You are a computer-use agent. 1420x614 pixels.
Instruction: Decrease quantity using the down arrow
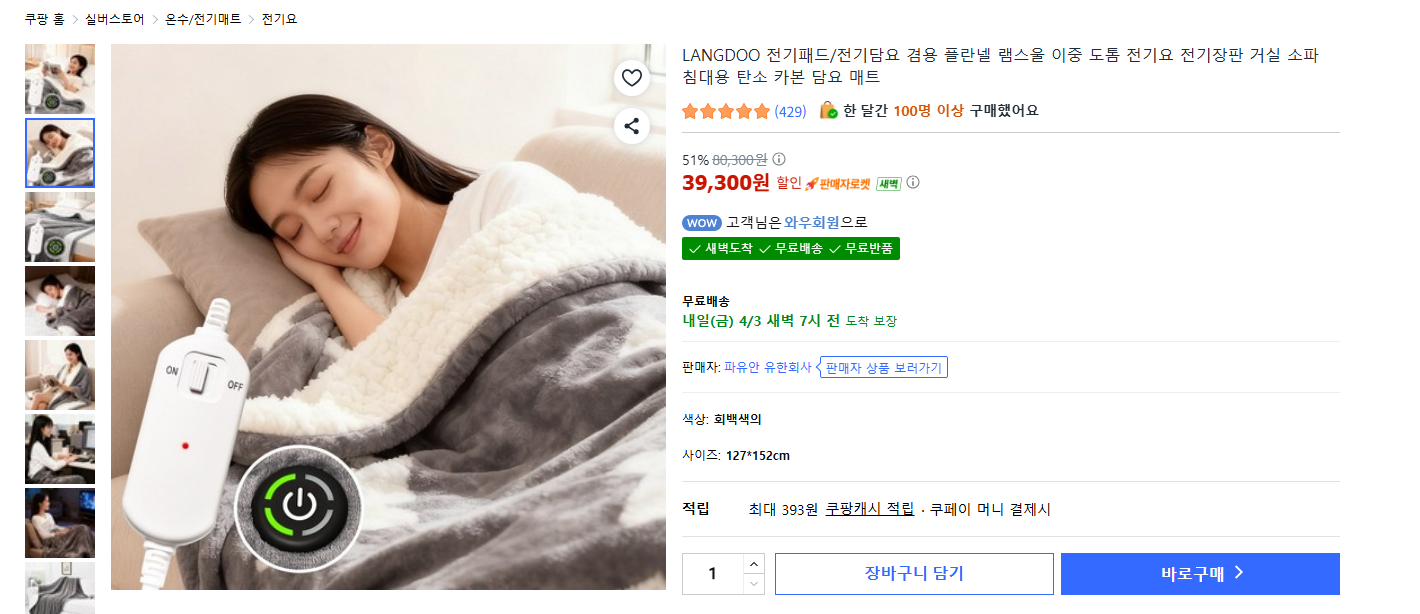(752, 583)
